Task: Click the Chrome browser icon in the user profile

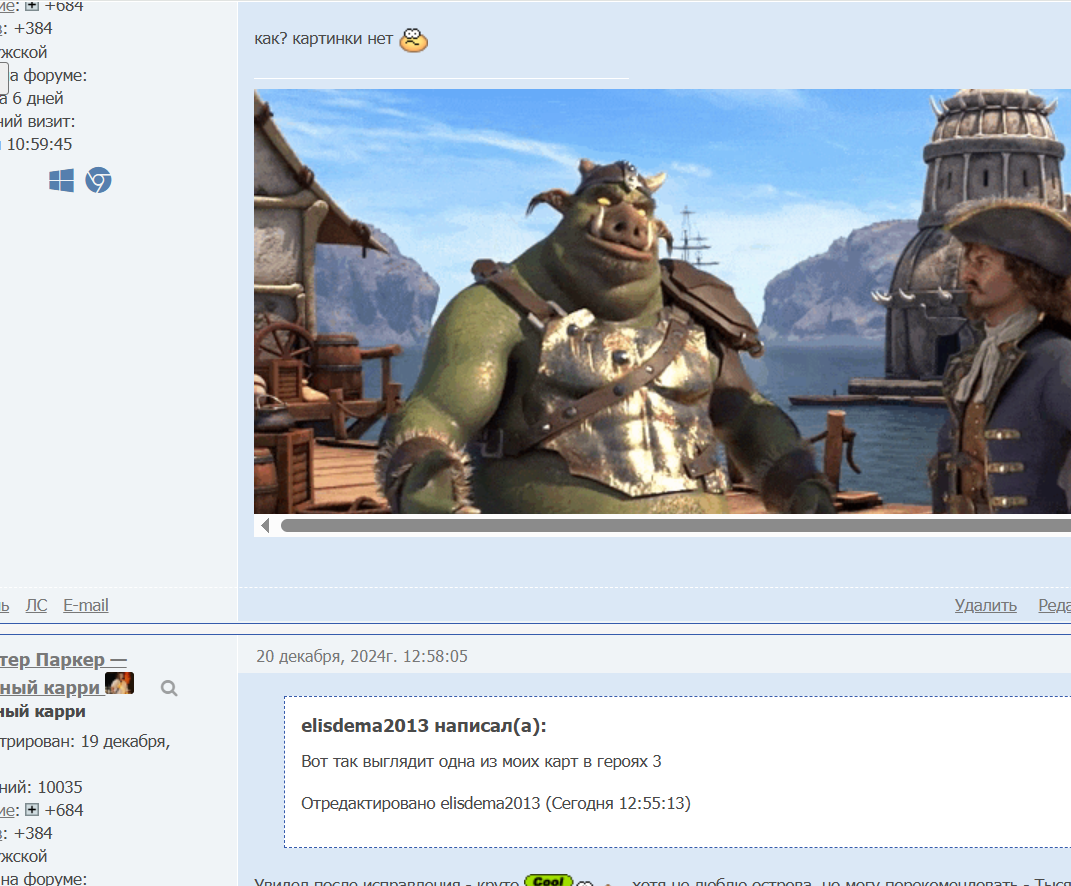Action: pos(98,180)
